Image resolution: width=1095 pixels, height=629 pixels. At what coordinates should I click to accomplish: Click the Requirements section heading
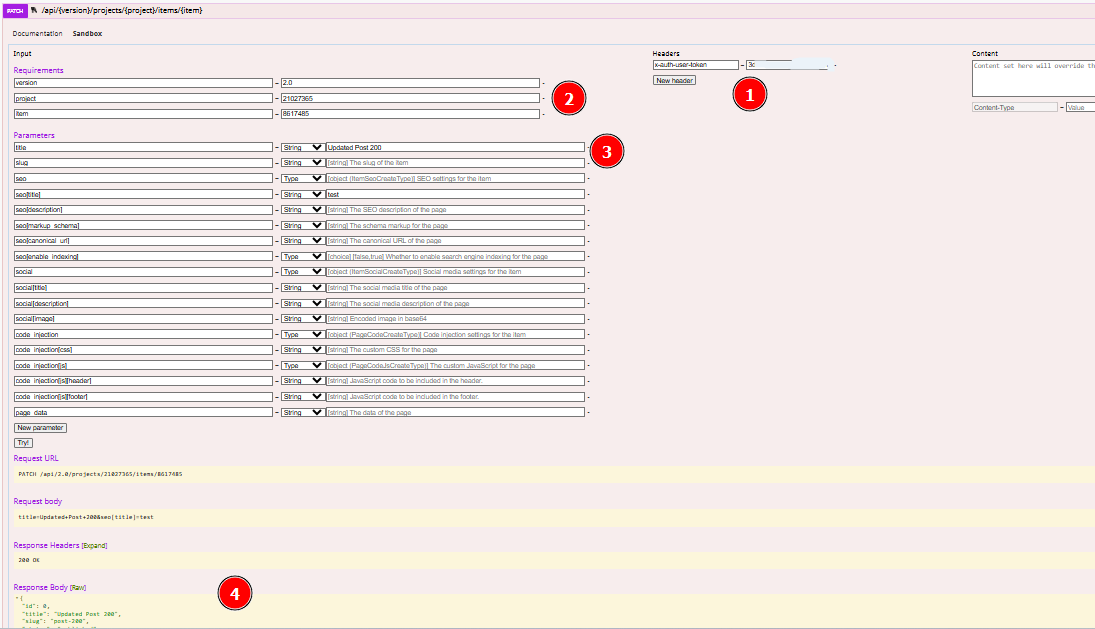click(38, 71)
